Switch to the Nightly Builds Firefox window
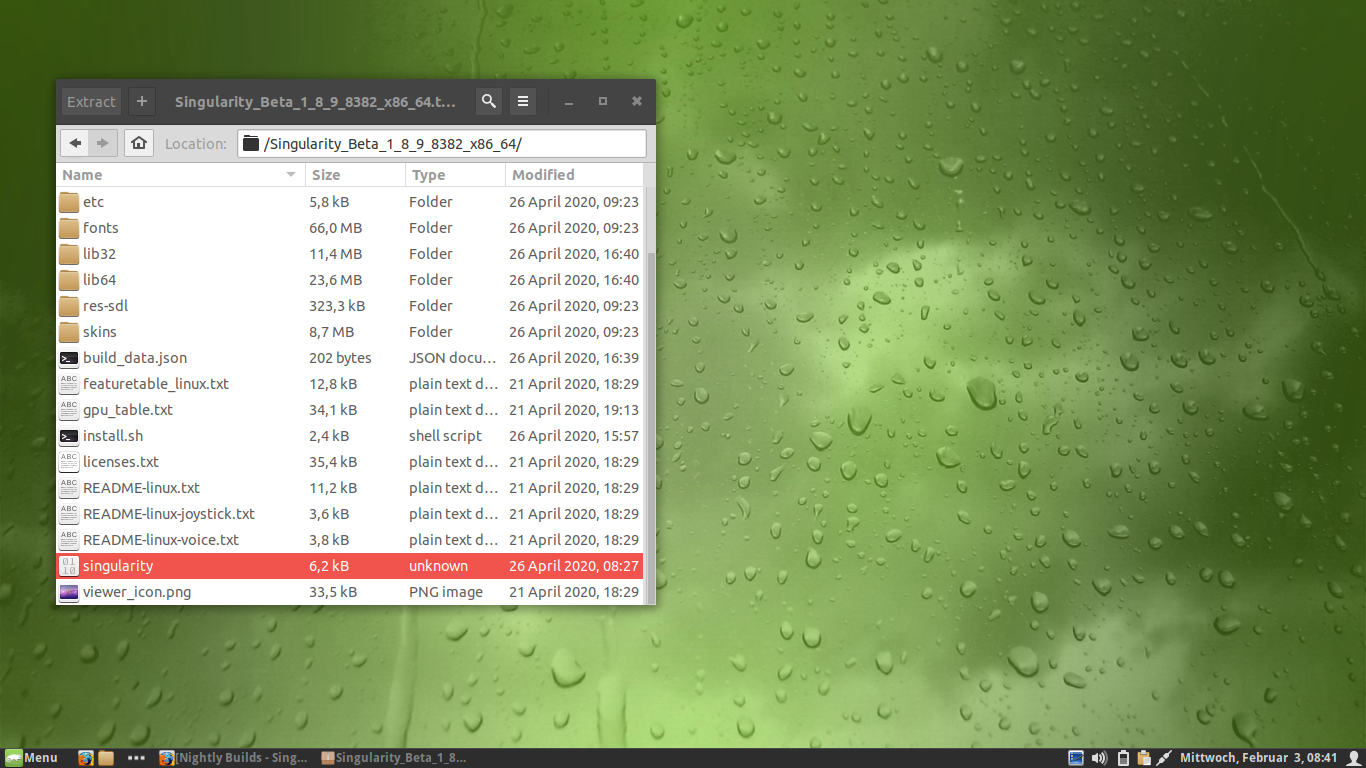This screenshot has width=1366, height=768. point(233,758)
